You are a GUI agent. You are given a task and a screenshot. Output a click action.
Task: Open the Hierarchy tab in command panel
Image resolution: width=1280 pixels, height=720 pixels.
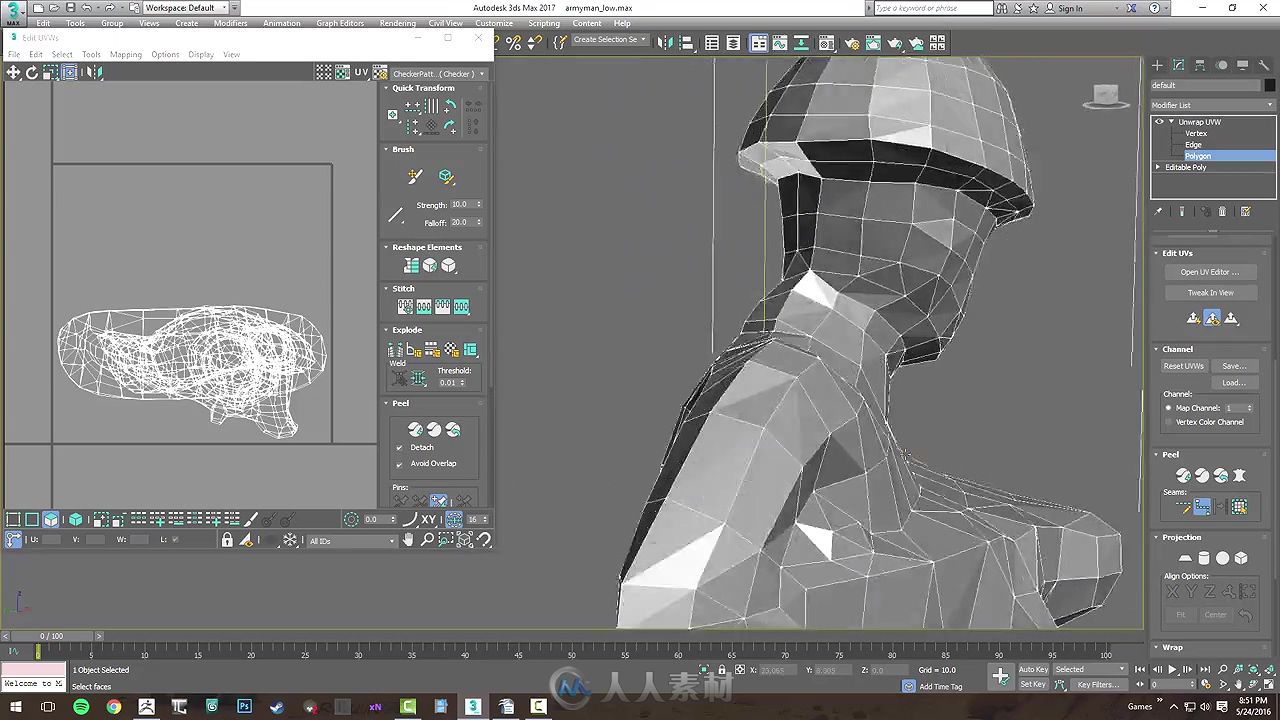[x=1200, y=65]
